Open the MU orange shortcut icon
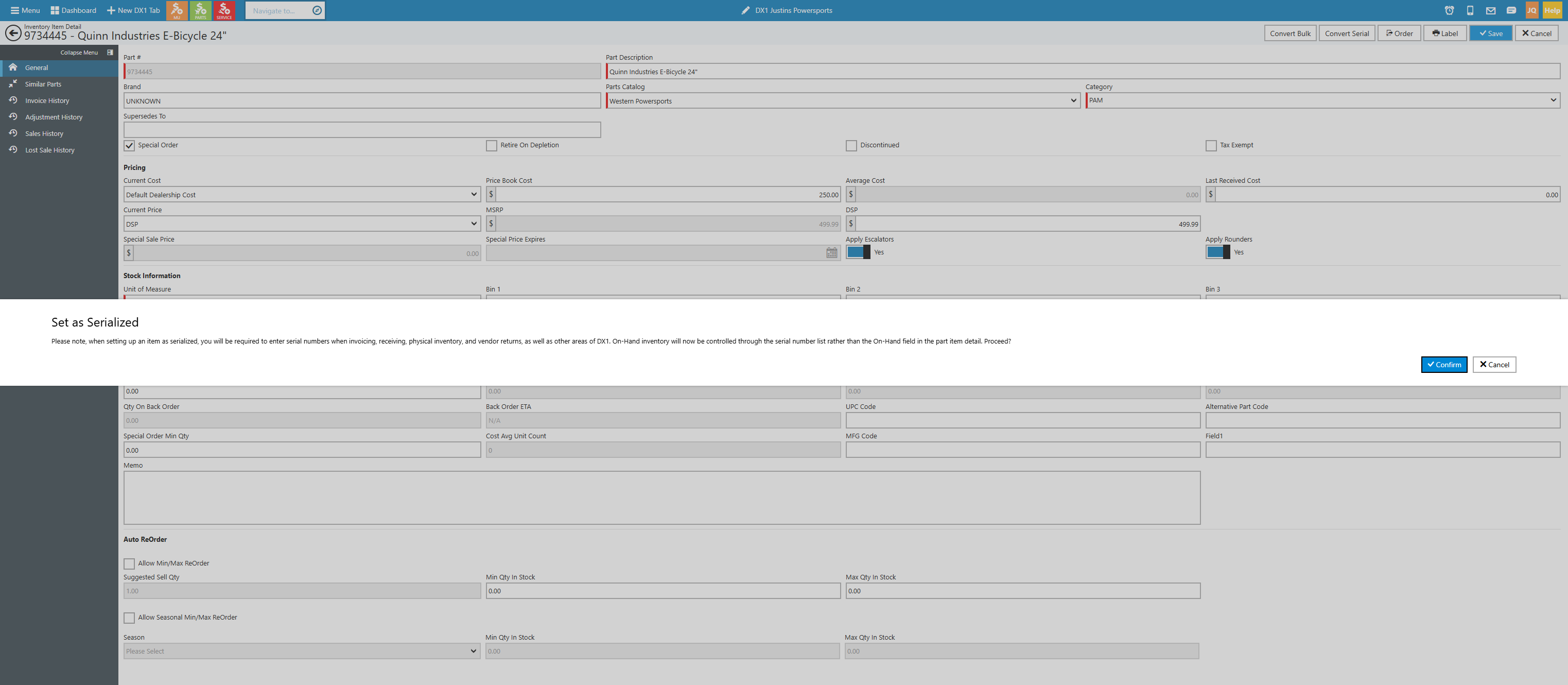The image size is (1568, 685). point(177,10)
